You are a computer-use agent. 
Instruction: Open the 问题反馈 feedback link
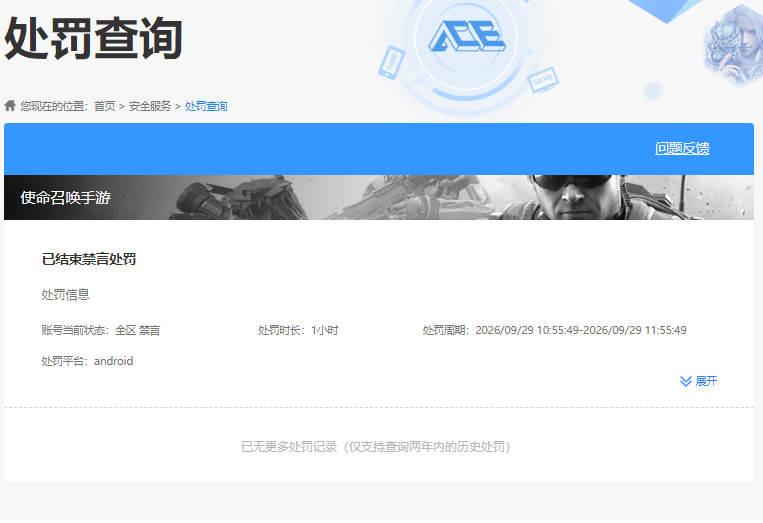pyautogui.click(x=682, y=148)
